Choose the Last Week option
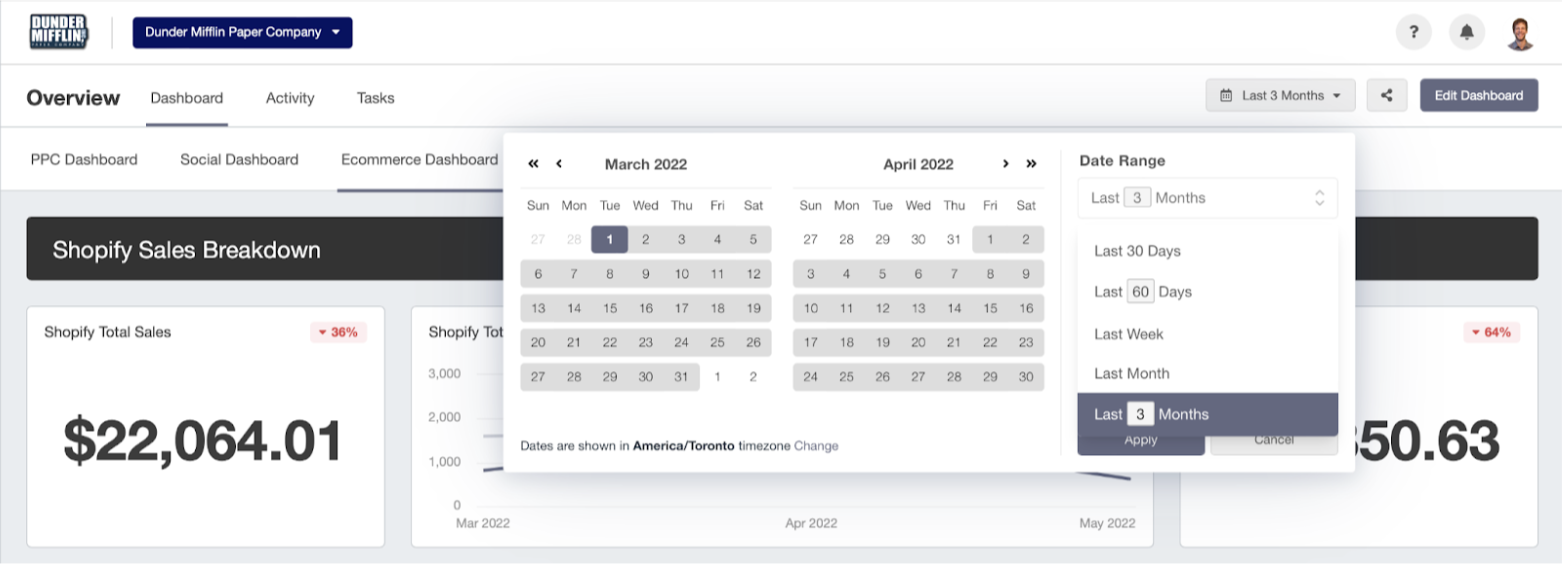This screenshot has height=564, width=1562. click(1207, 334)
